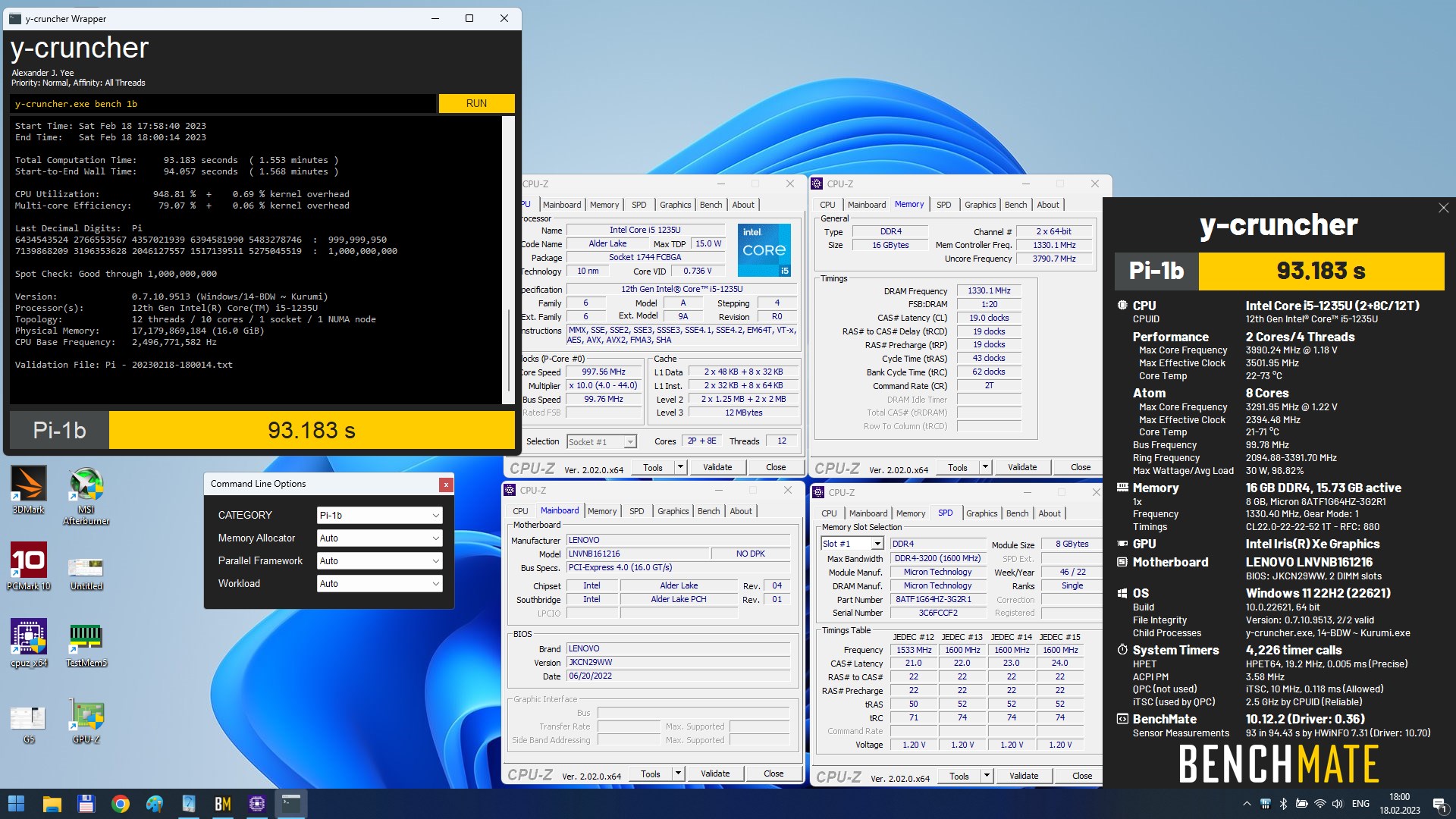This screenshot has width=1456, height=819.
Task: Click the Paint palette taskbar icon
Action: coord(154,803)
